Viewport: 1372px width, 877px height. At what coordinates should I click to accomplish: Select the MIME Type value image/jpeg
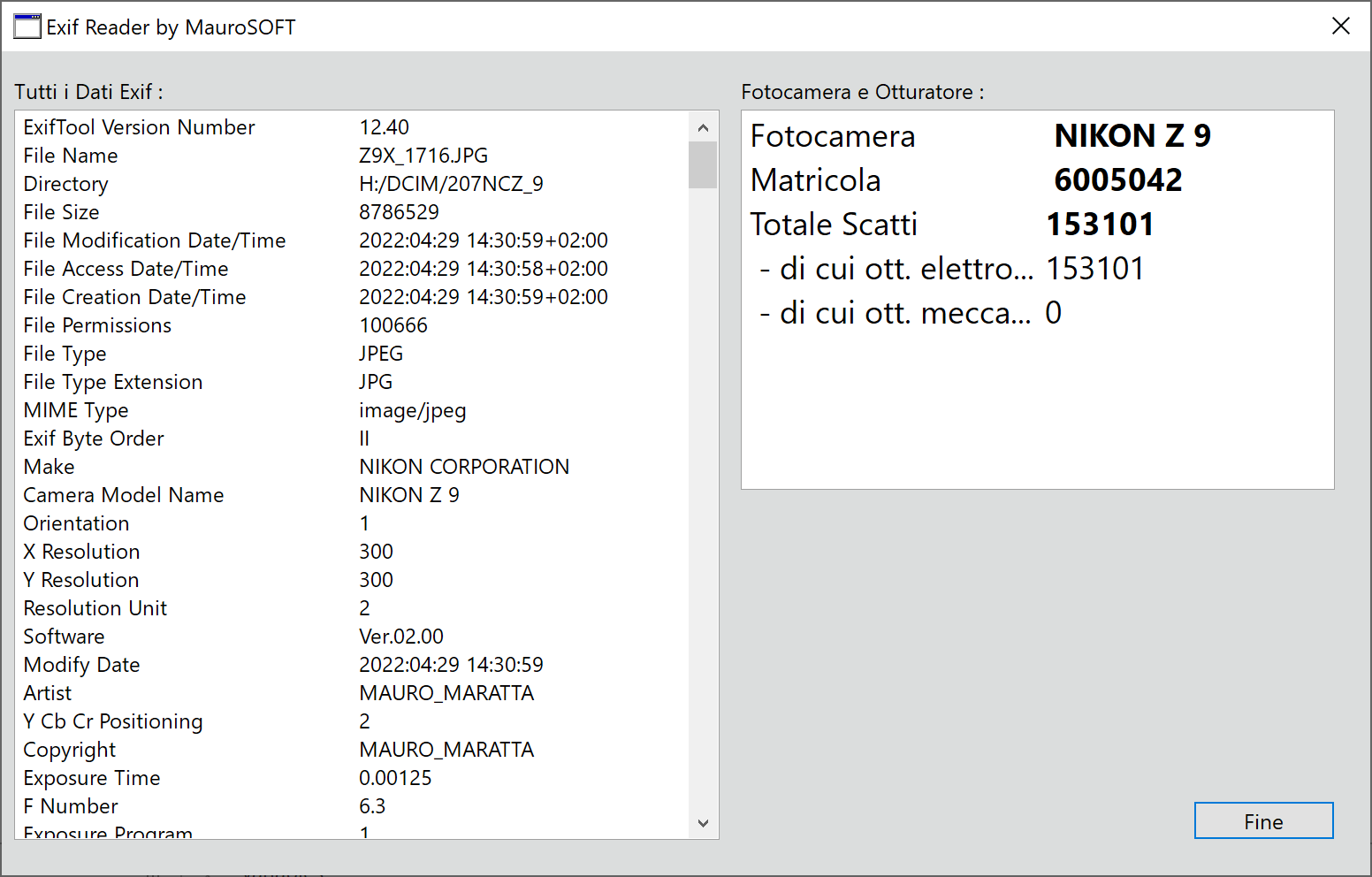coord(413,410)
